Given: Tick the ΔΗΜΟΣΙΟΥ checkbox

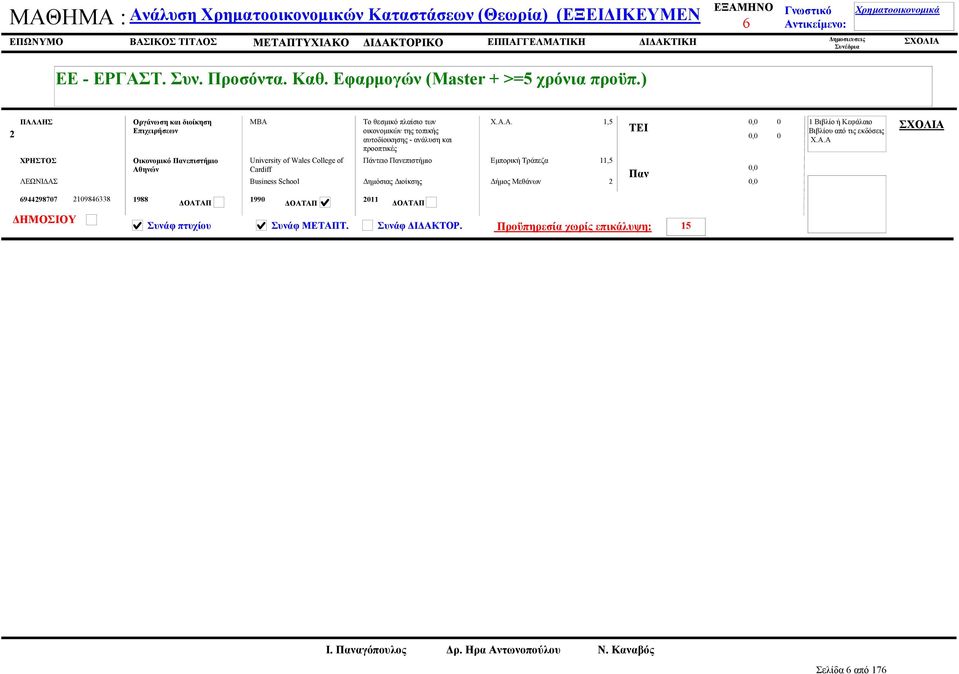Looking at the screenshot, I should [x=91, y=220].
